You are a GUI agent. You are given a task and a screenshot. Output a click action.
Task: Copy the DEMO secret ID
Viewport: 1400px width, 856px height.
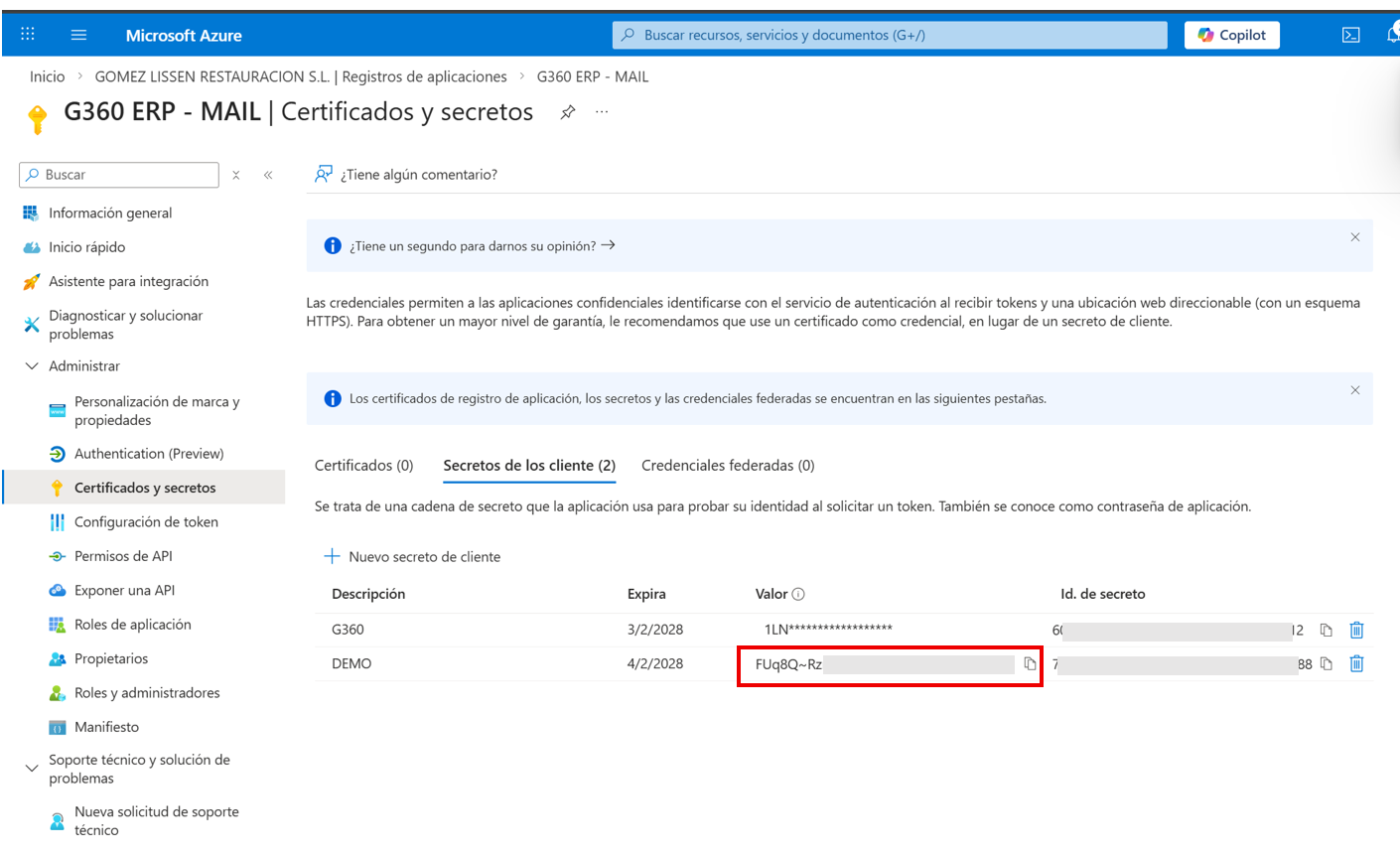point(1326,664)
